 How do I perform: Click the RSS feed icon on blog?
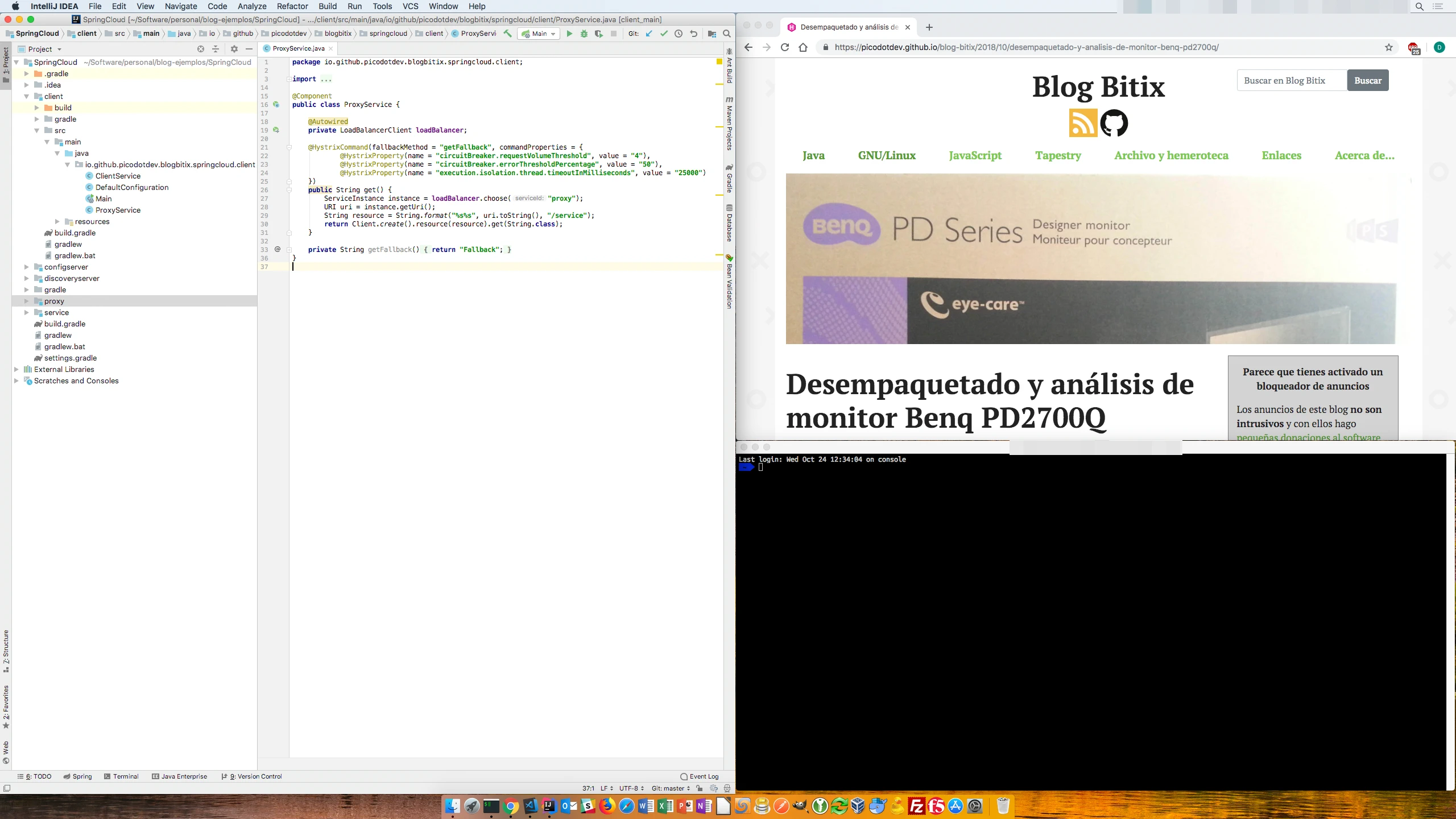coord(1083,123)
